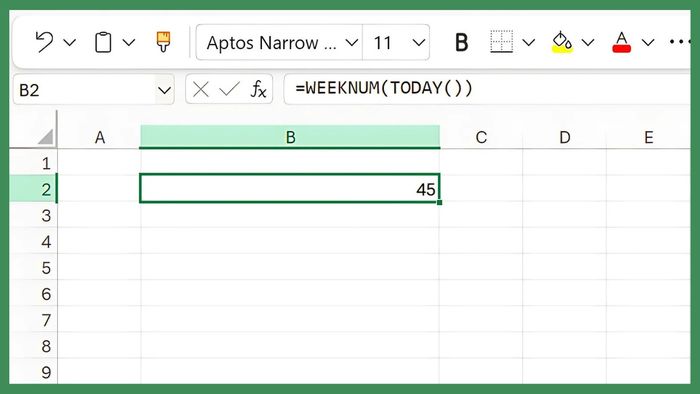700x394 pixels.
Task: Click the Select All corner triangle
Action: [46, 137]
